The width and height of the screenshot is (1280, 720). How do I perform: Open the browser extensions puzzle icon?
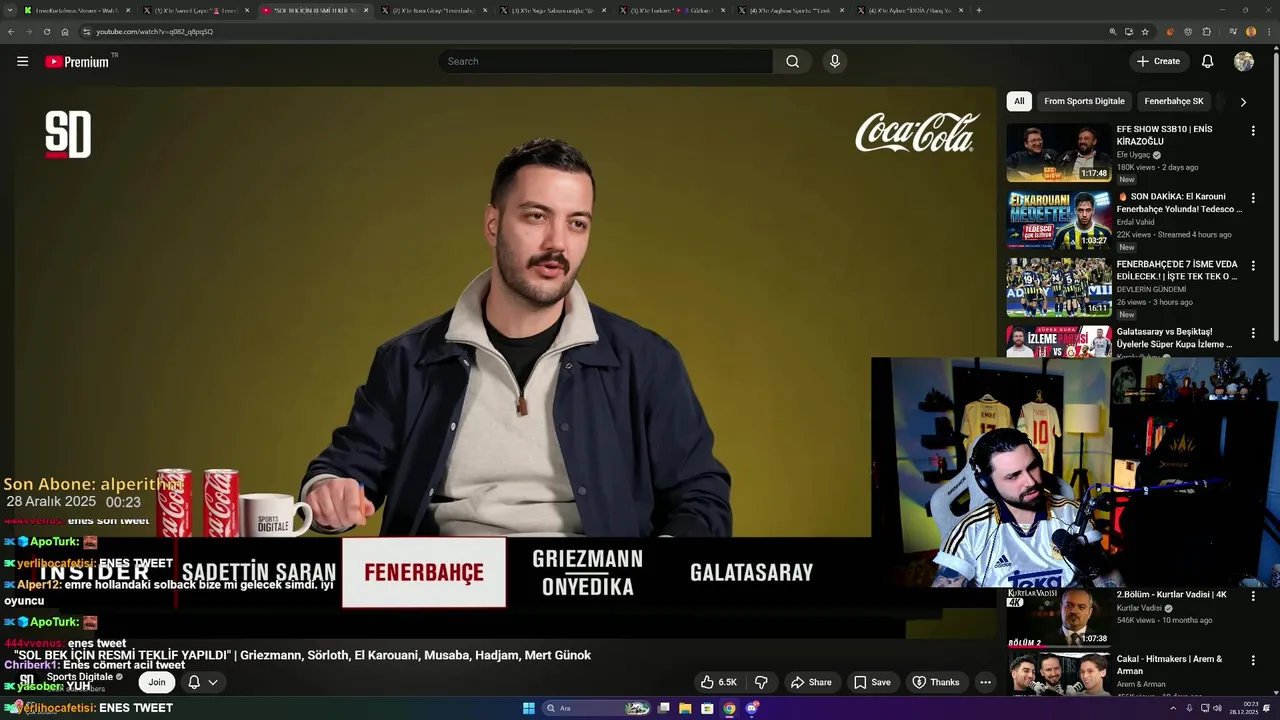(1206, 31)
